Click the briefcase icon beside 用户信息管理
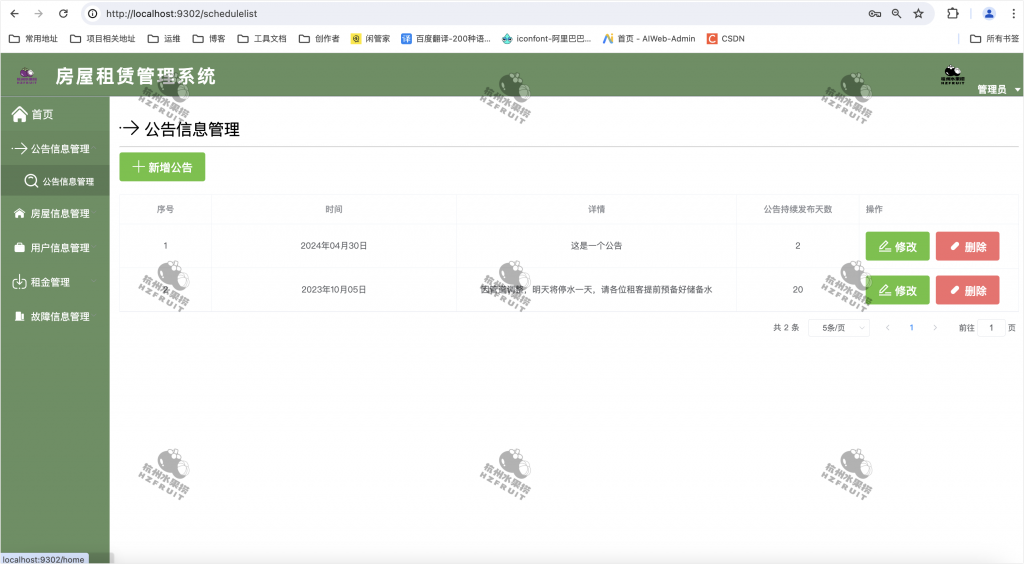This screenshot has height=564, width=1024. [20, 247]
